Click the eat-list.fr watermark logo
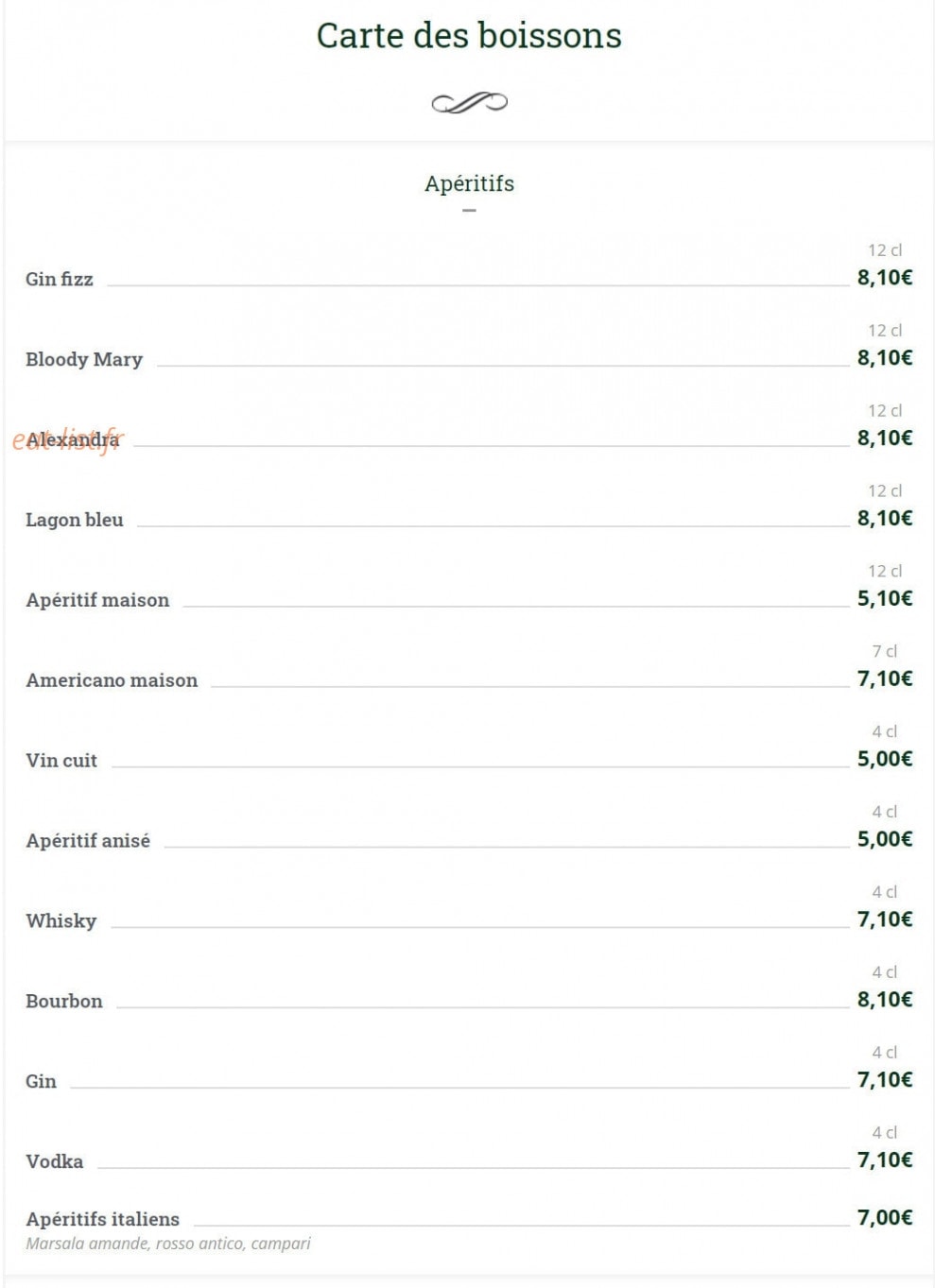The width and height of the screenshot is (935, 1288). (67, 440)
